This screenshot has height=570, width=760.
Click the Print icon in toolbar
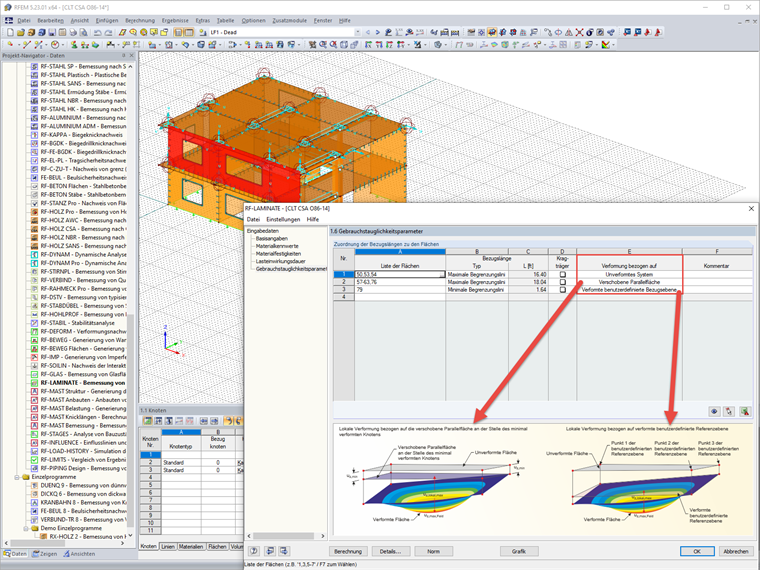point(73,32)
